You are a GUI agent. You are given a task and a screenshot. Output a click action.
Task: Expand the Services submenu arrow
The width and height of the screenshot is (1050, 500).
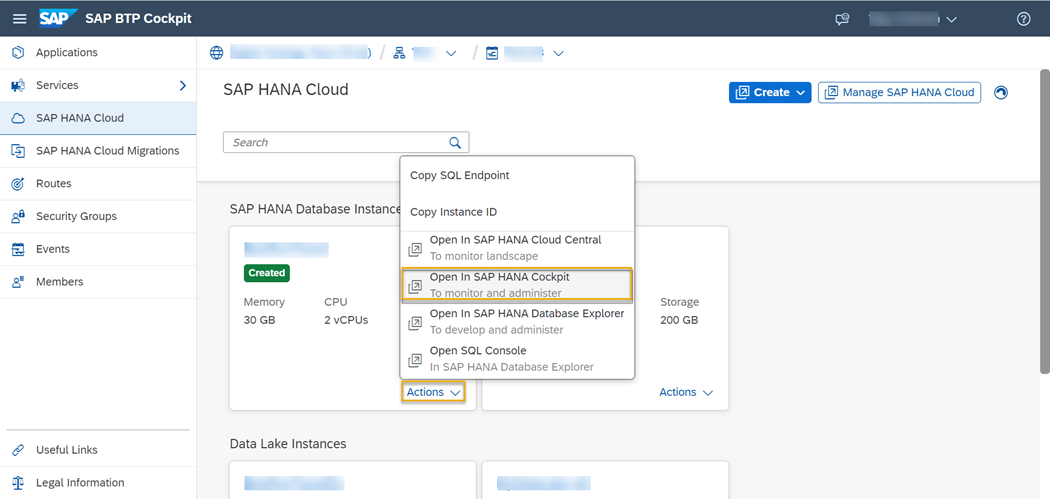[x=183, y=85]
